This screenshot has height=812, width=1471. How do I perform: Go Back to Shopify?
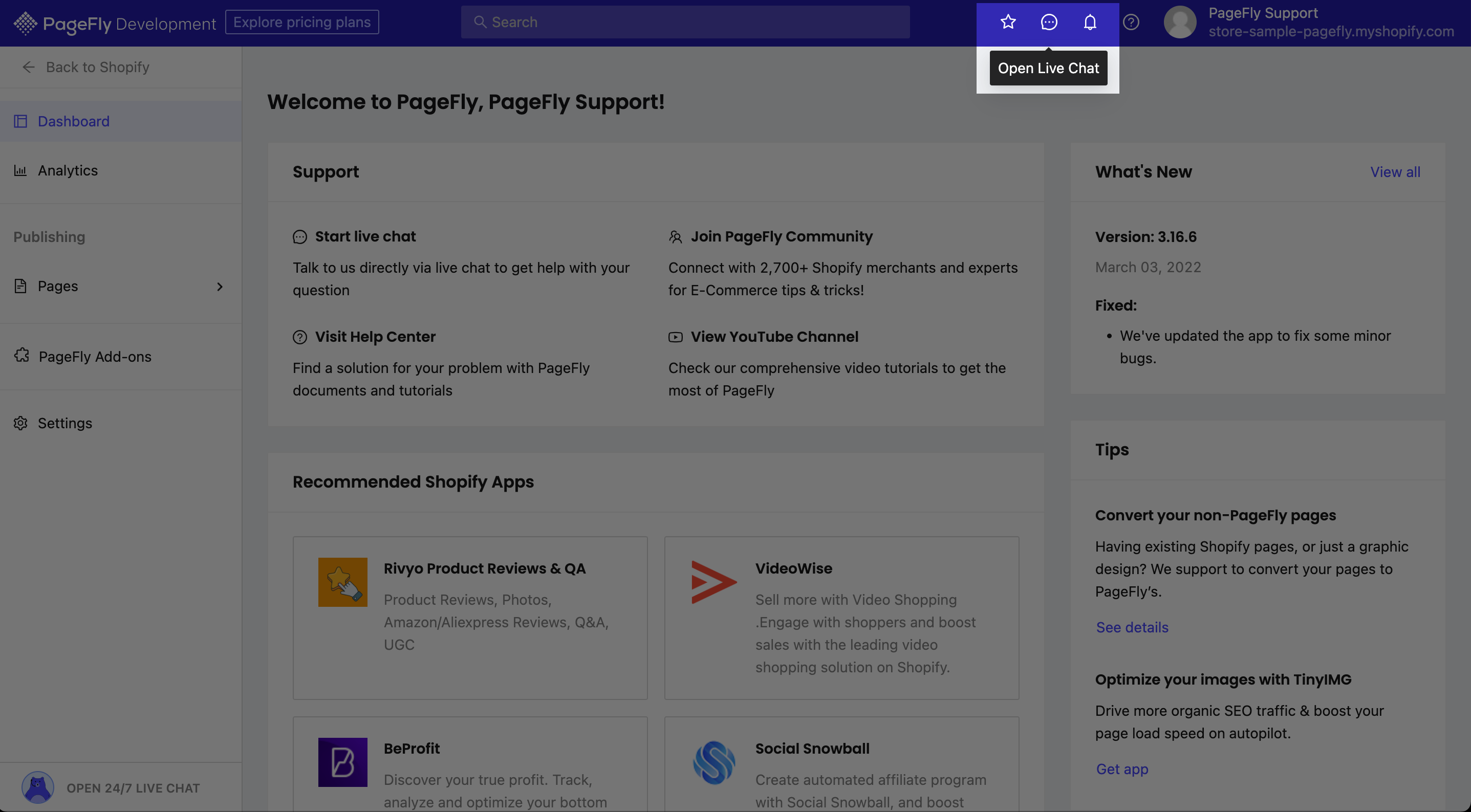[x=85, y=67]
